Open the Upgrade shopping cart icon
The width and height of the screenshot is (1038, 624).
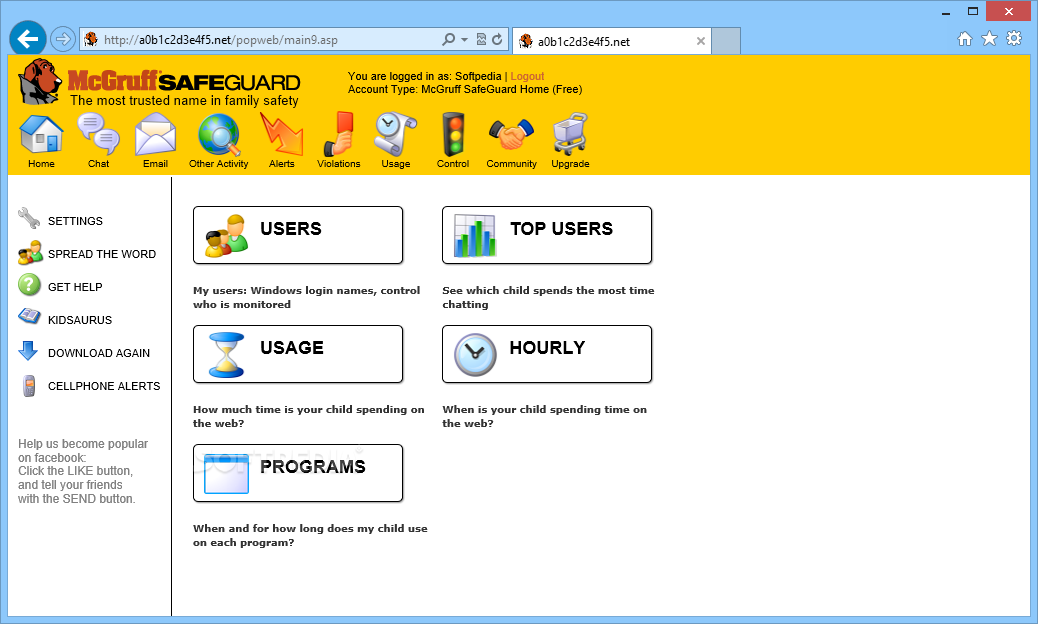(x=570, y=134)
